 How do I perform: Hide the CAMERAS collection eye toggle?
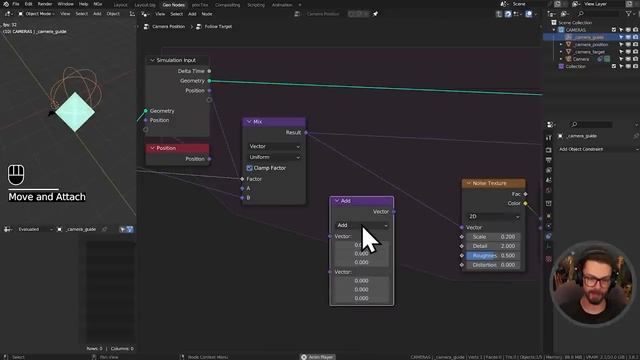[x=628, y=30]
